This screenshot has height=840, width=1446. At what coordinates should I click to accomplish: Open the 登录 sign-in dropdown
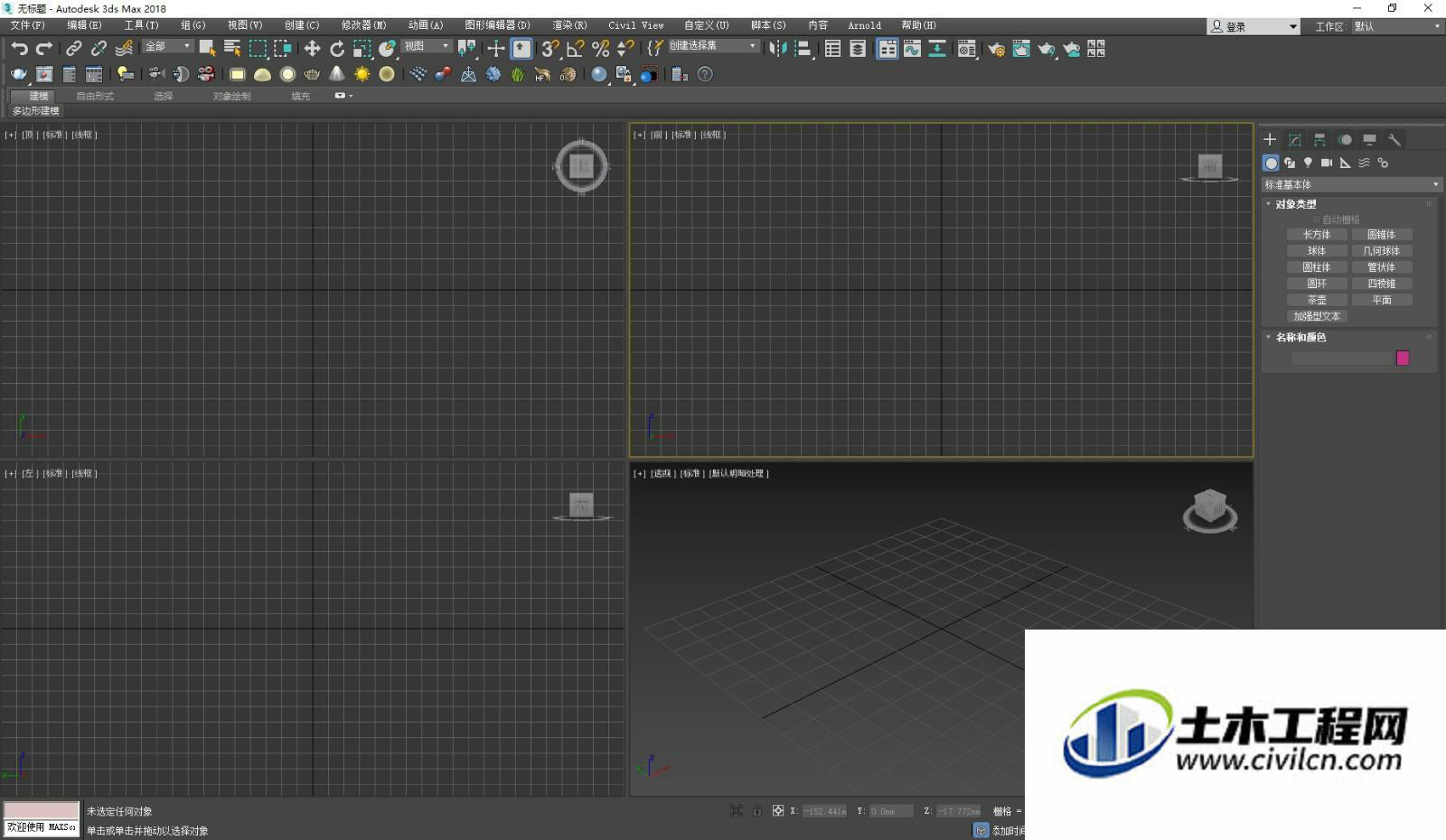tap(1254, 26)
